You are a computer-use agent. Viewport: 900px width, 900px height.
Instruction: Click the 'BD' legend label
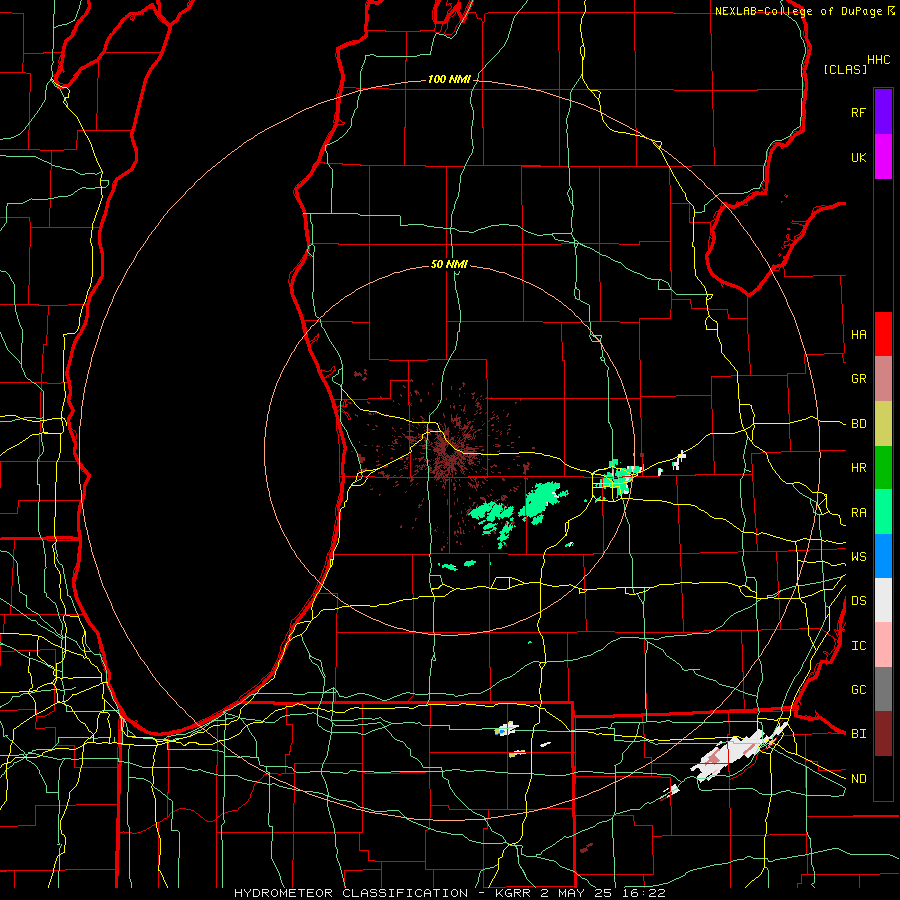[858, 424]
